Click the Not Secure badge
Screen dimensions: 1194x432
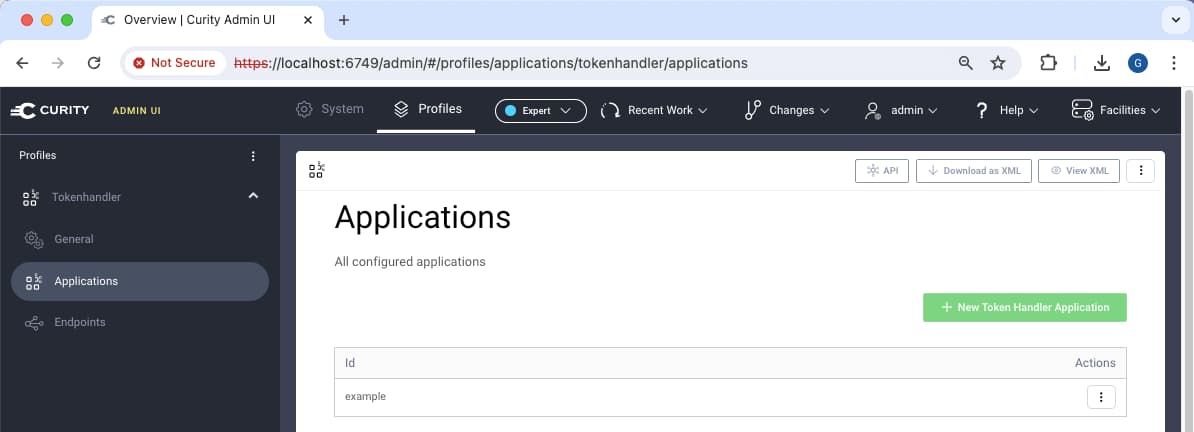click(174, 63)
